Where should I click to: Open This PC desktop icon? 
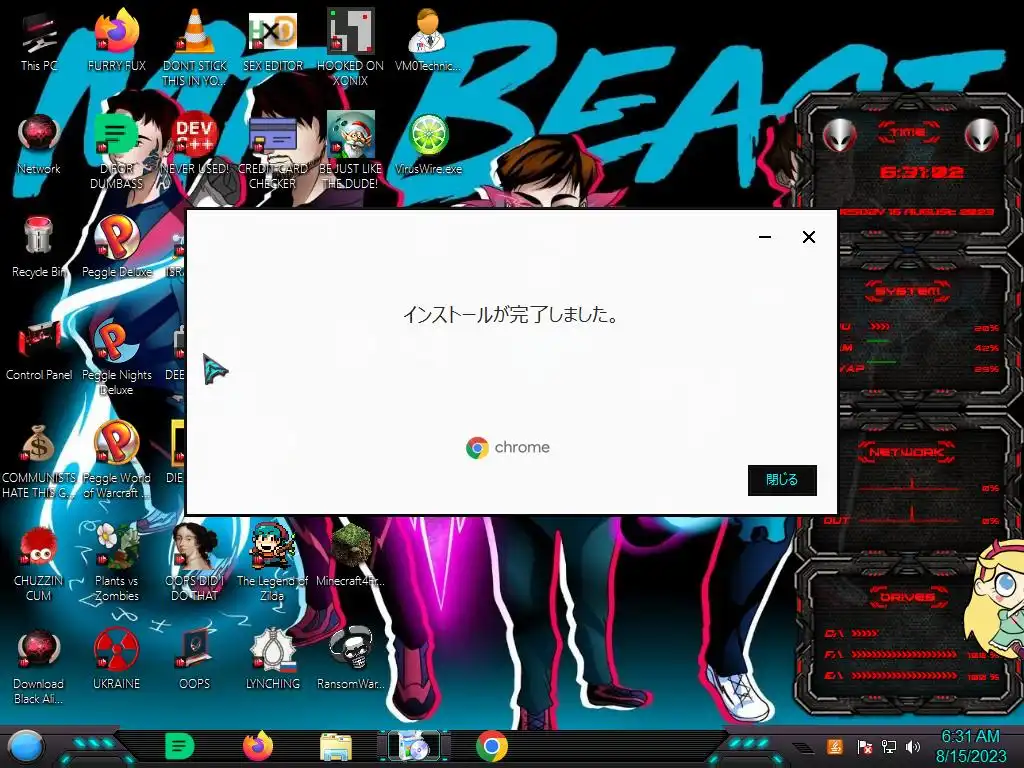[x=39, y=42]
